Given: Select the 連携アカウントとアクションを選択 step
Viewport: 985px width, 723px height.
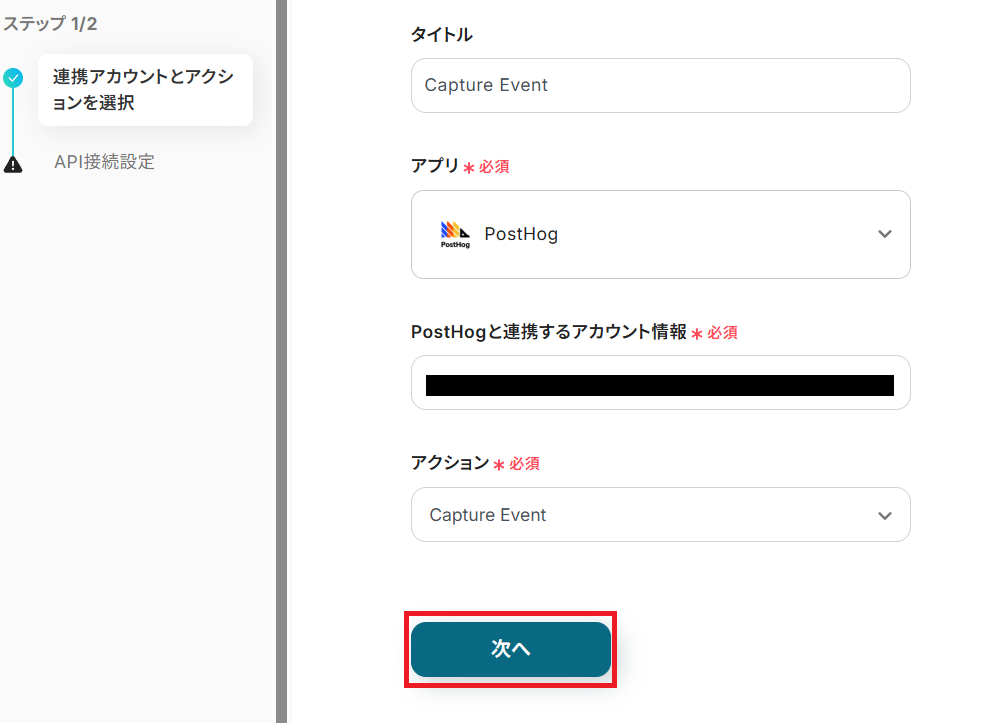Looking at the screenshot, I should (x=144, y=90).
